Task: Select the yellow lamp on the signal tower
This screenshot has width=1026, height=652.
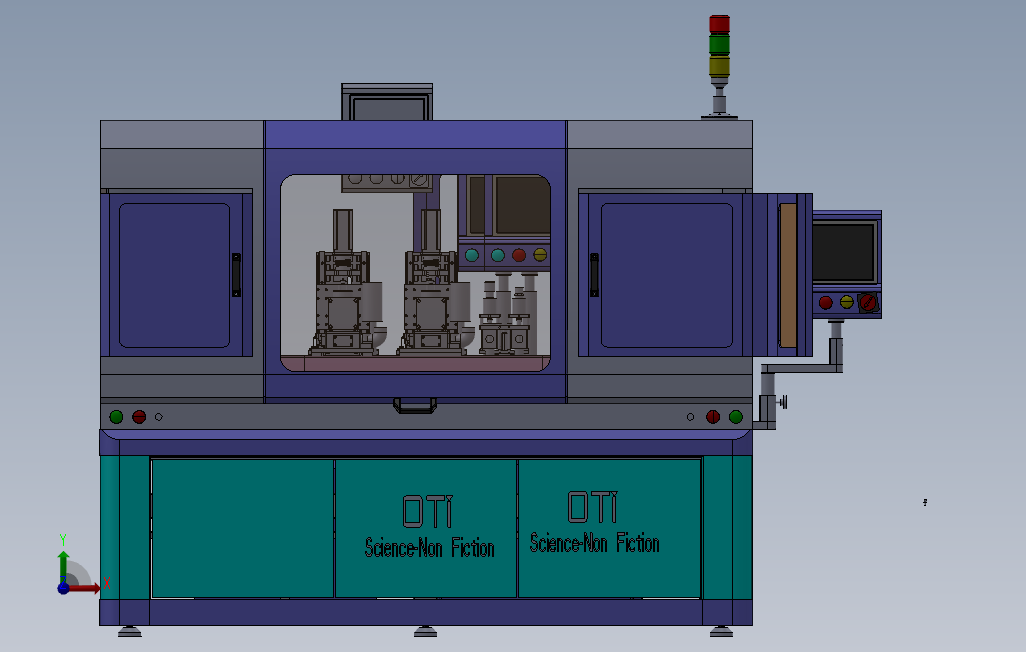Action: point(719,66)
